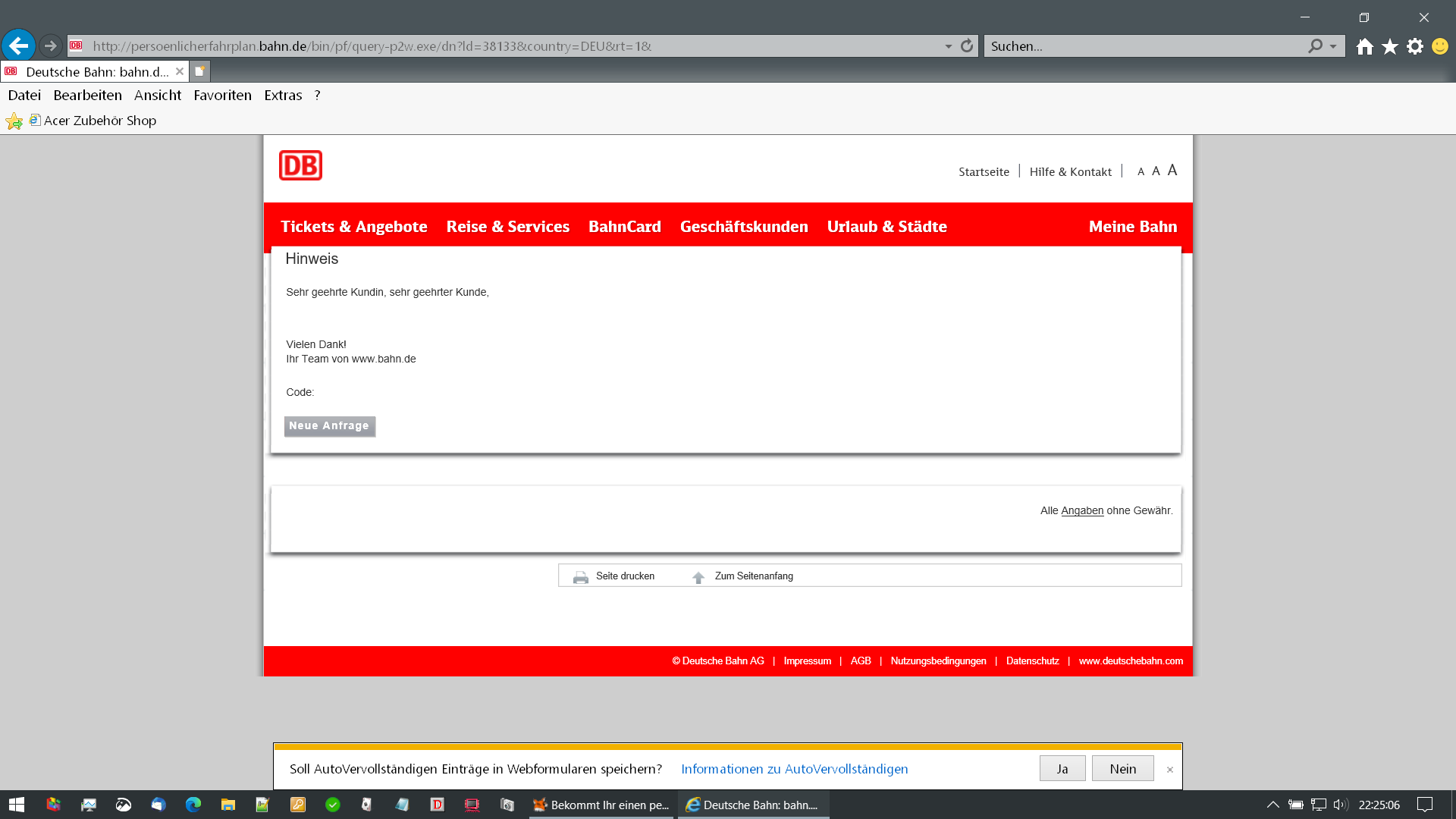The height and width of the screenshot is (819, 1456).
Task: Select the largest font size A
Action: (x=1172, y=171)
